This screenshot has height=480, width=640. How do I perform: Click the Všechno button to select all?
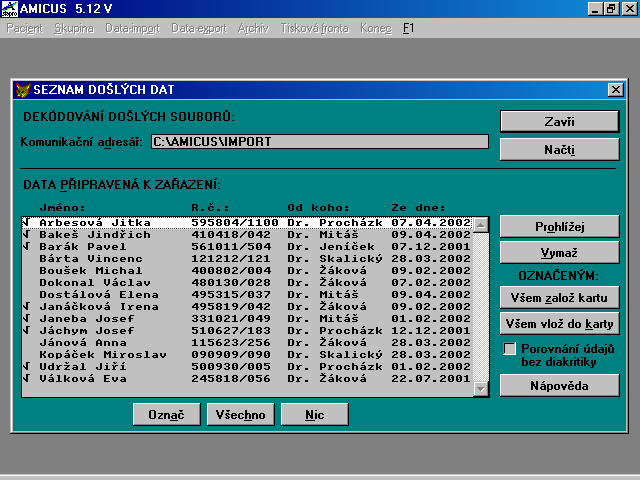pos(240,414)
